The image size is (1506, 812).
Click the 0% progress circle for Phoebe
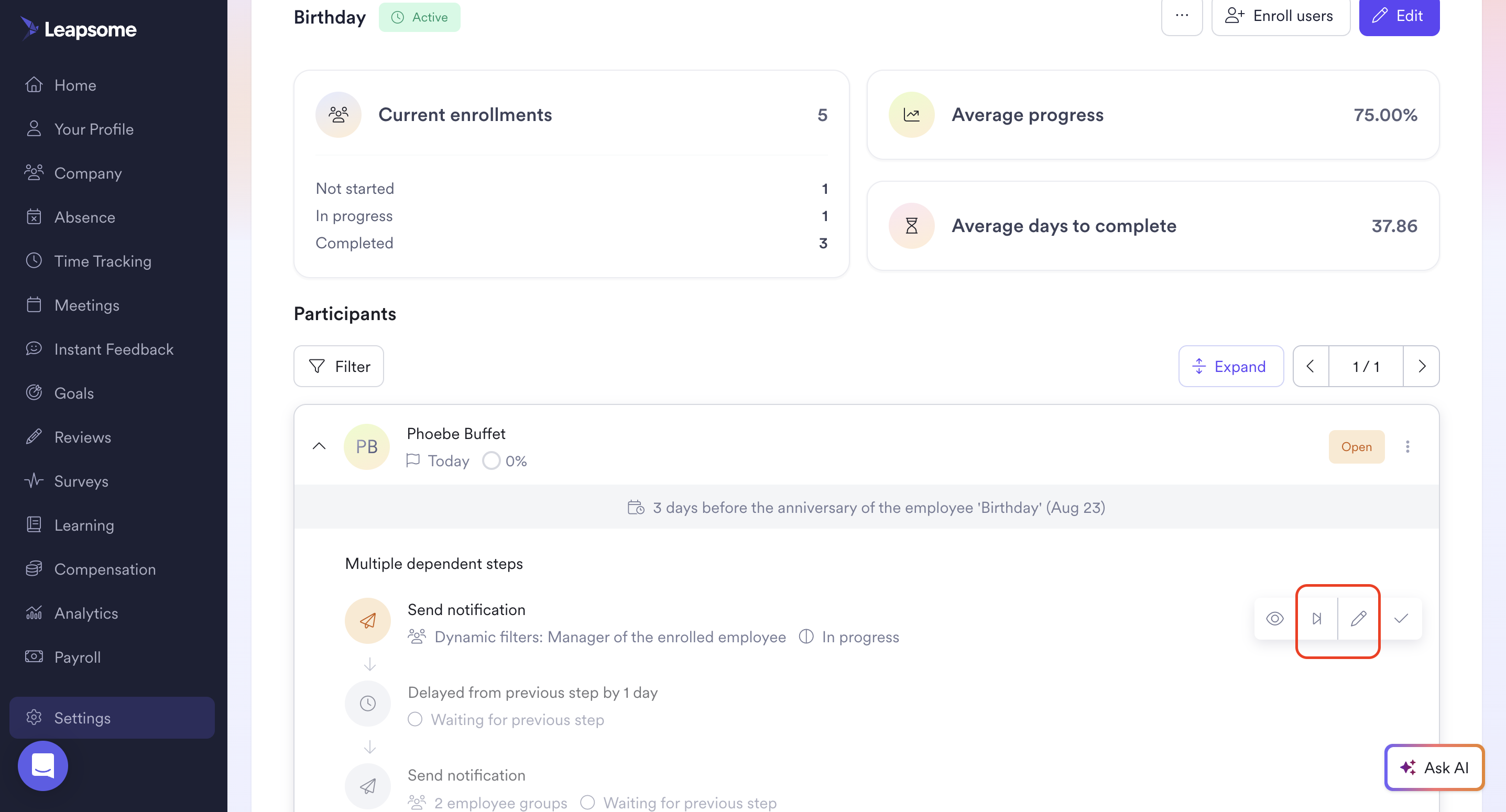coord(491,460)
